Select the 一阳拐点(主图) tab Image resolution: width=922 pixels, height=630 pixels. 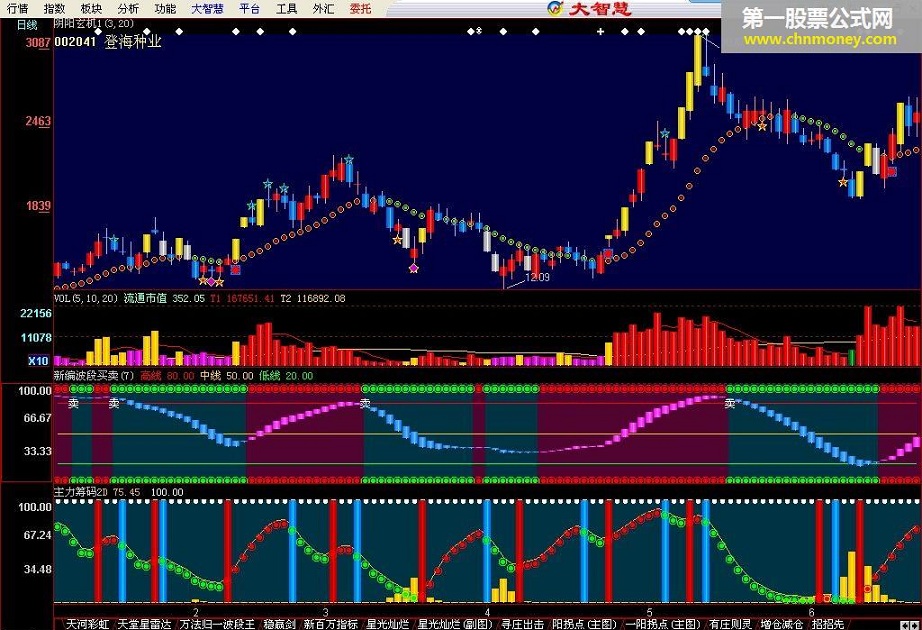click(663, 624)
